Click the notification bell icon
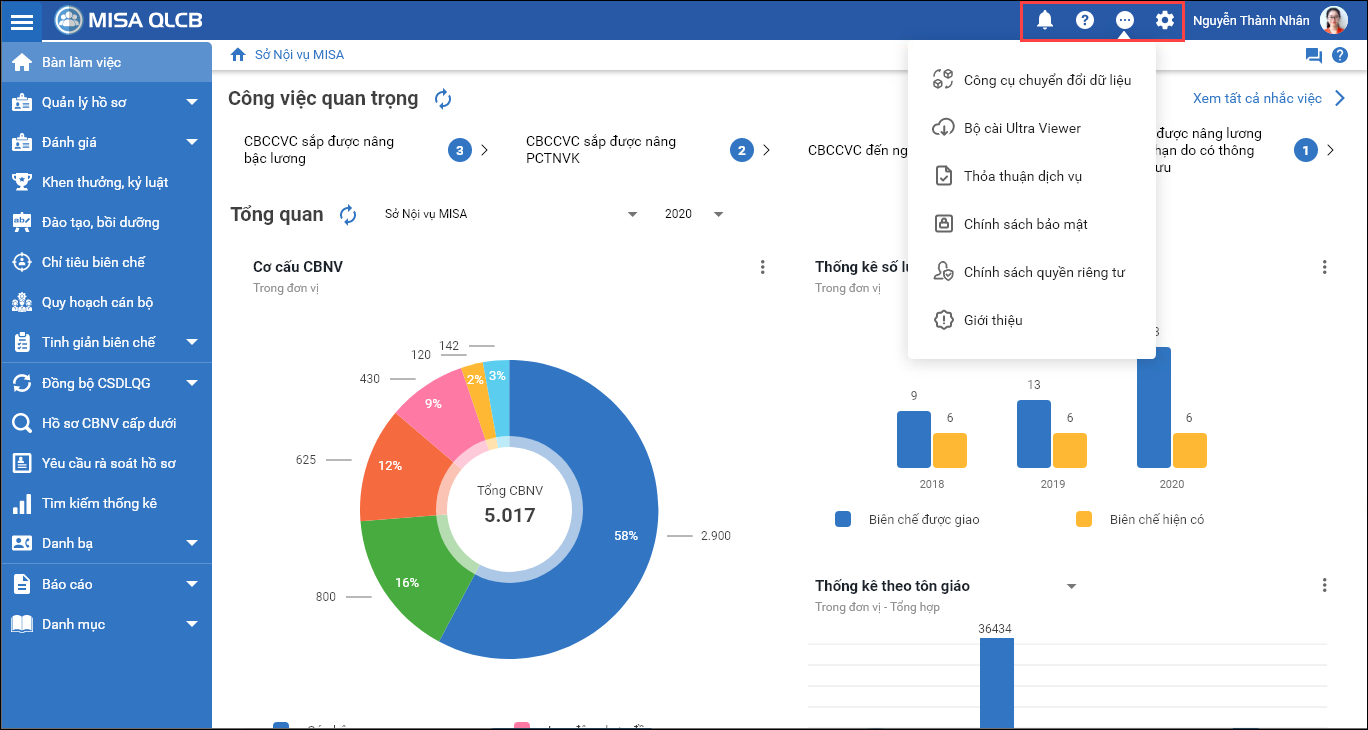This screenshot has width=1368, height=730. click(x=1045, y=20)
